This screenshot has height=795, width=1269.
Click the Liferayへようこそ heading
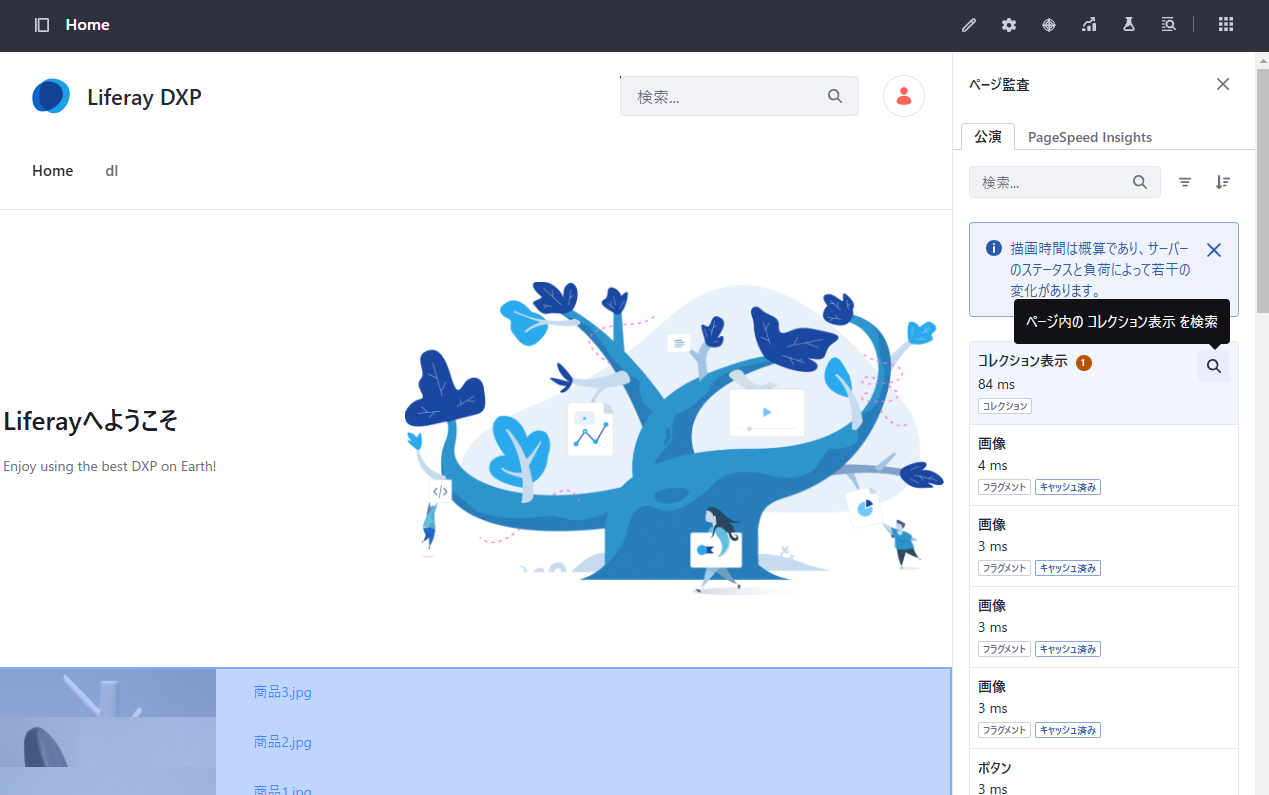(x=90, y=421)
